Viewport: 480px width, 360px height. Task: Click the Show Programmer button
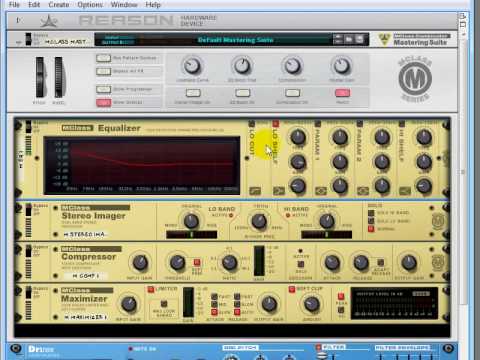click(103, 89)
